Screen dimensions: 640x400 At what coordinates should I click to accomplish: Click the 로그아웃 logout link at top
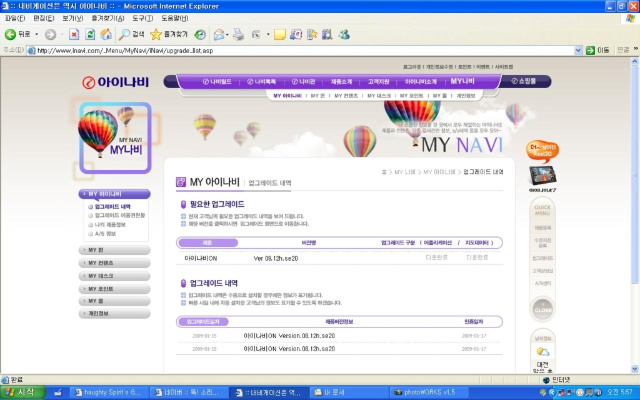pyautogui.click(x=412, y=67)
